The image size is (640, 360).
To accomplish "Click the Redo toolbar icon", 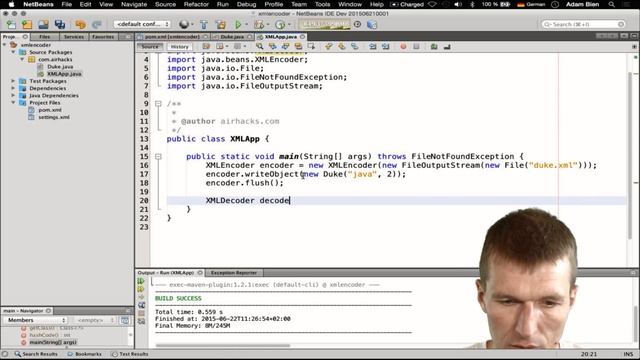I will 96,24.
